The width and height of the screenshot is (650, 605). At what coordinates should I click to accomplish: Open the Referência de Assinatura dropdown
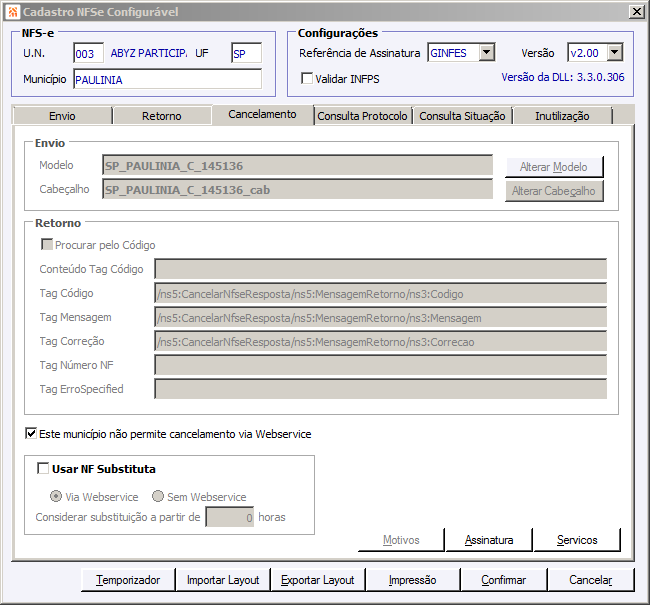click(x=487, y=53)
